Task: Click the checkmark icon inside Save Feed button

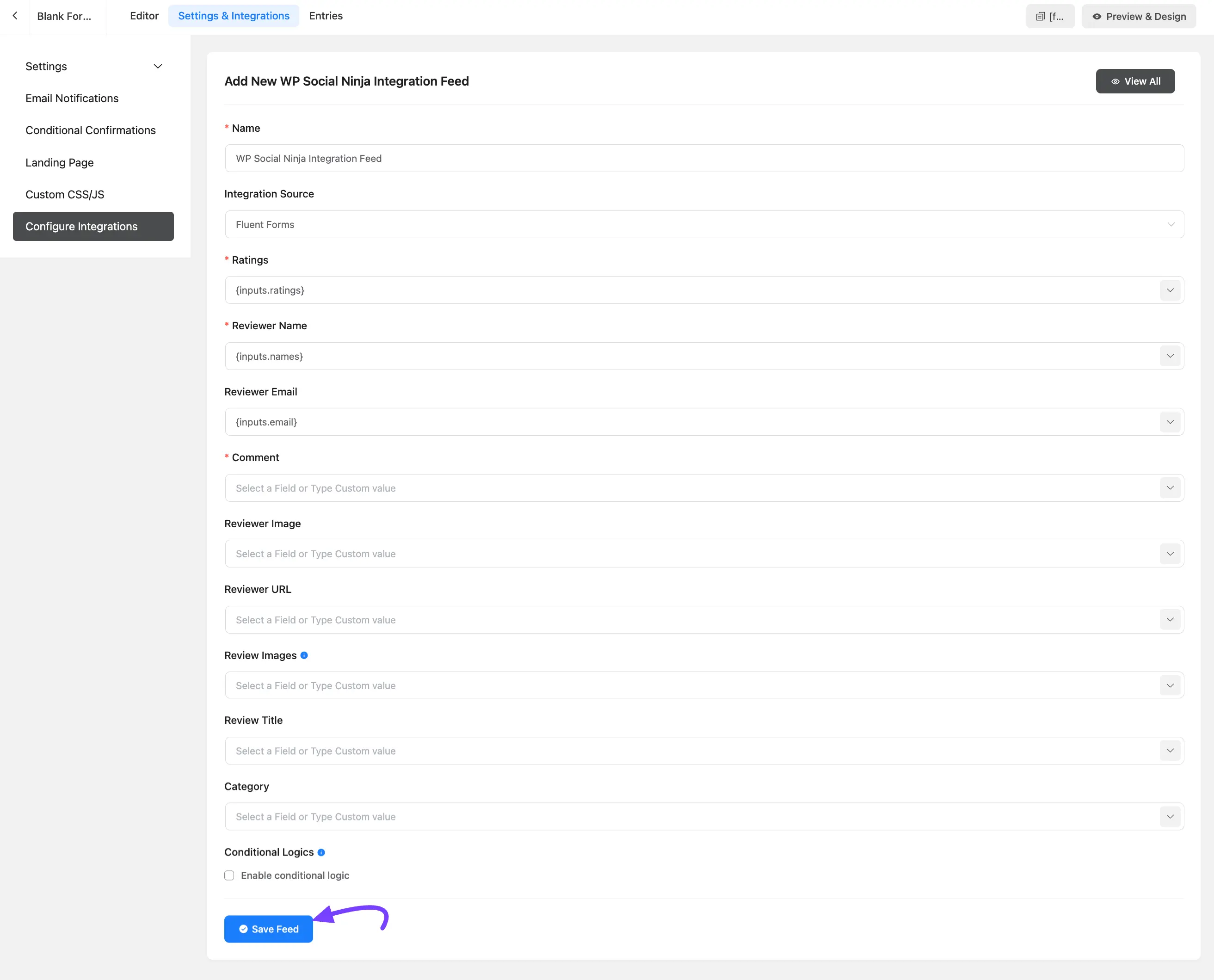Action: (244, 929)
